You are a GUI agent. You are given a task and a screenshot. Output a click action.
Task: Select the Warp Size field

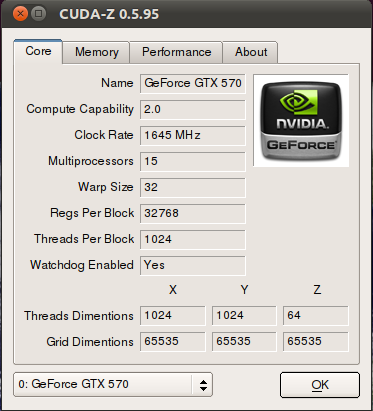coord(193,187)
